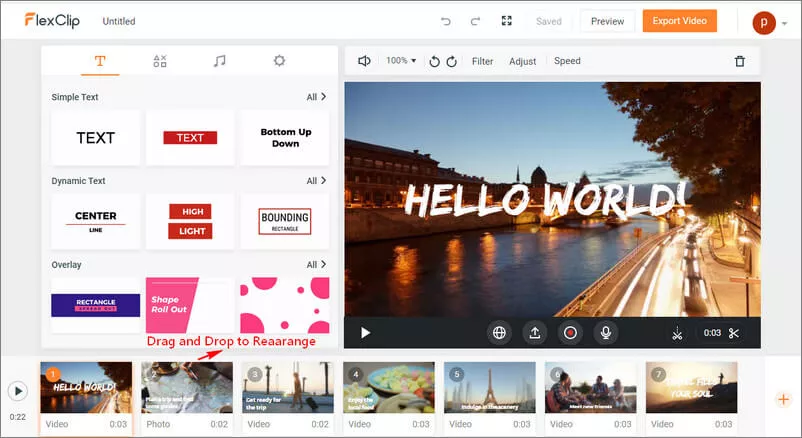Rotate clip clockwise icon
Viewport: 802px width, 438px height.
(451, 61)
